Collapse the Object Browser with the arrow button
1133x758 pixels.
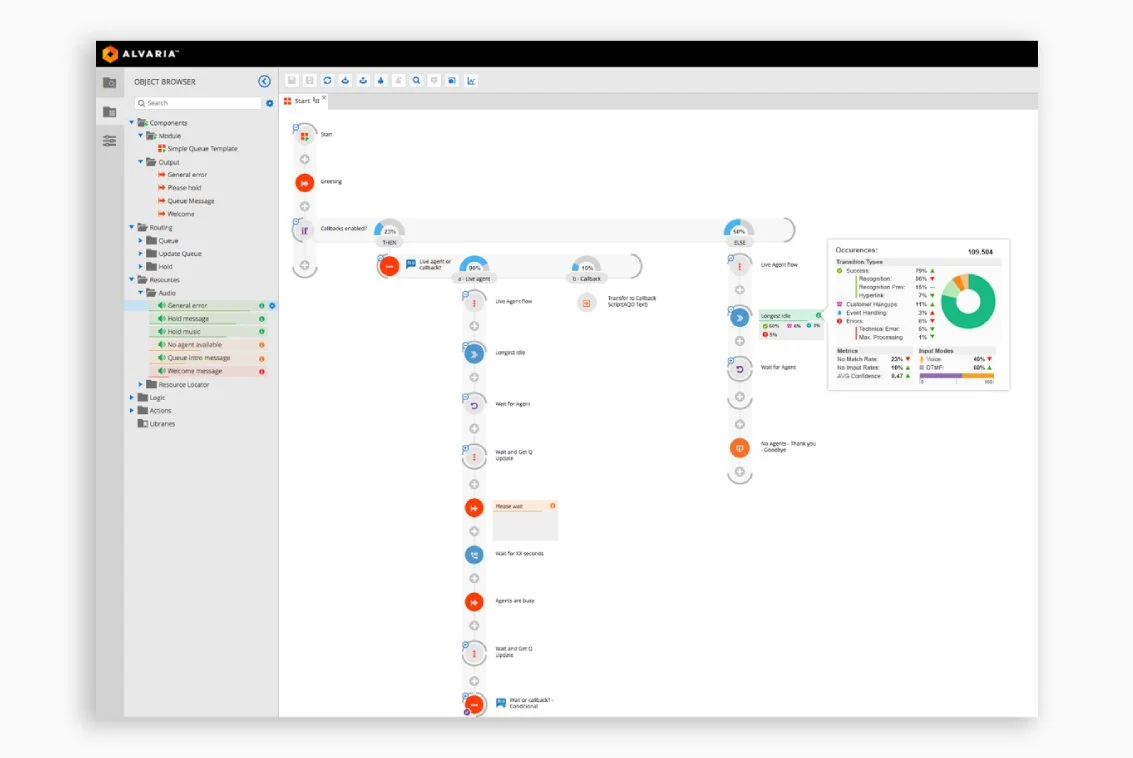coord(264,82)
